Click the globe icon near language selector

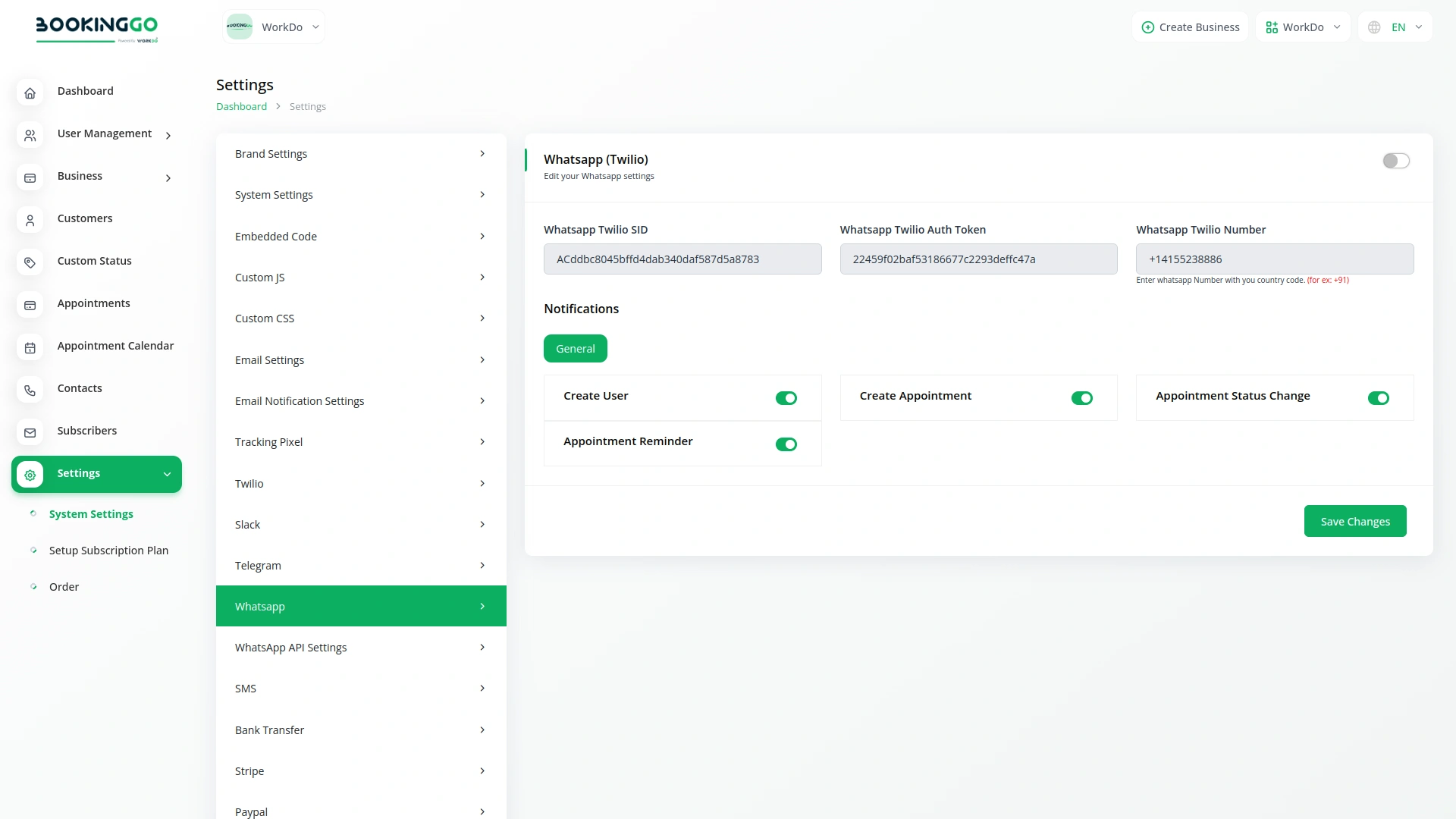point(1374,27)
